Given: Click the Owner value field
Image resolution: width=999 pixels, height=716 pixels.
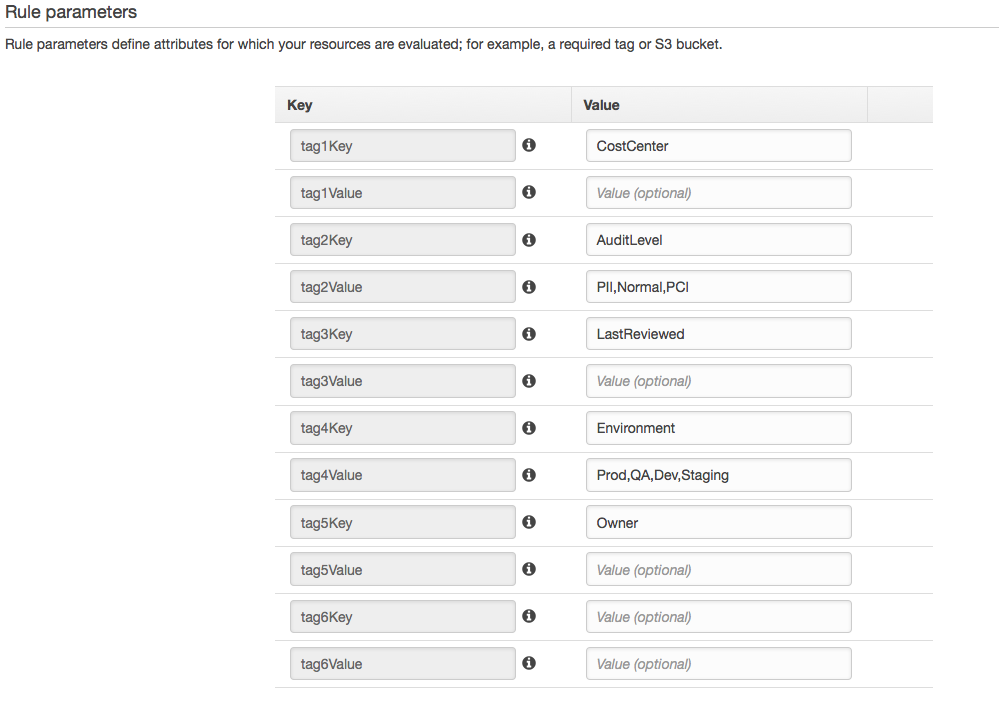Looking at the screenshot, I should coord(718,522).
